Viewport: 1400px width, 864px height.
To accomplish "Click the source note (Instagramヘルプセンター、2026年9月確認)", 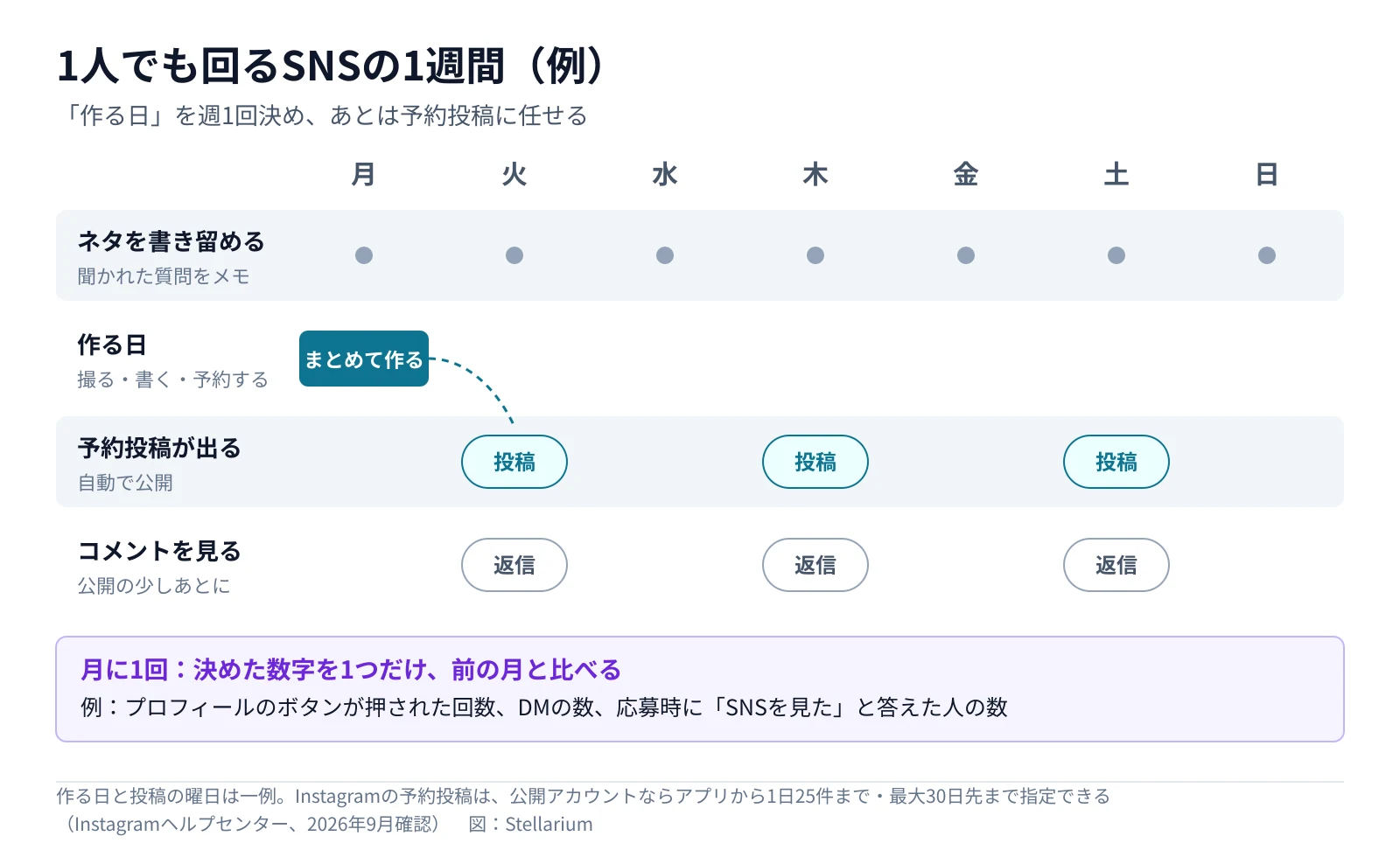I will 251,824.
